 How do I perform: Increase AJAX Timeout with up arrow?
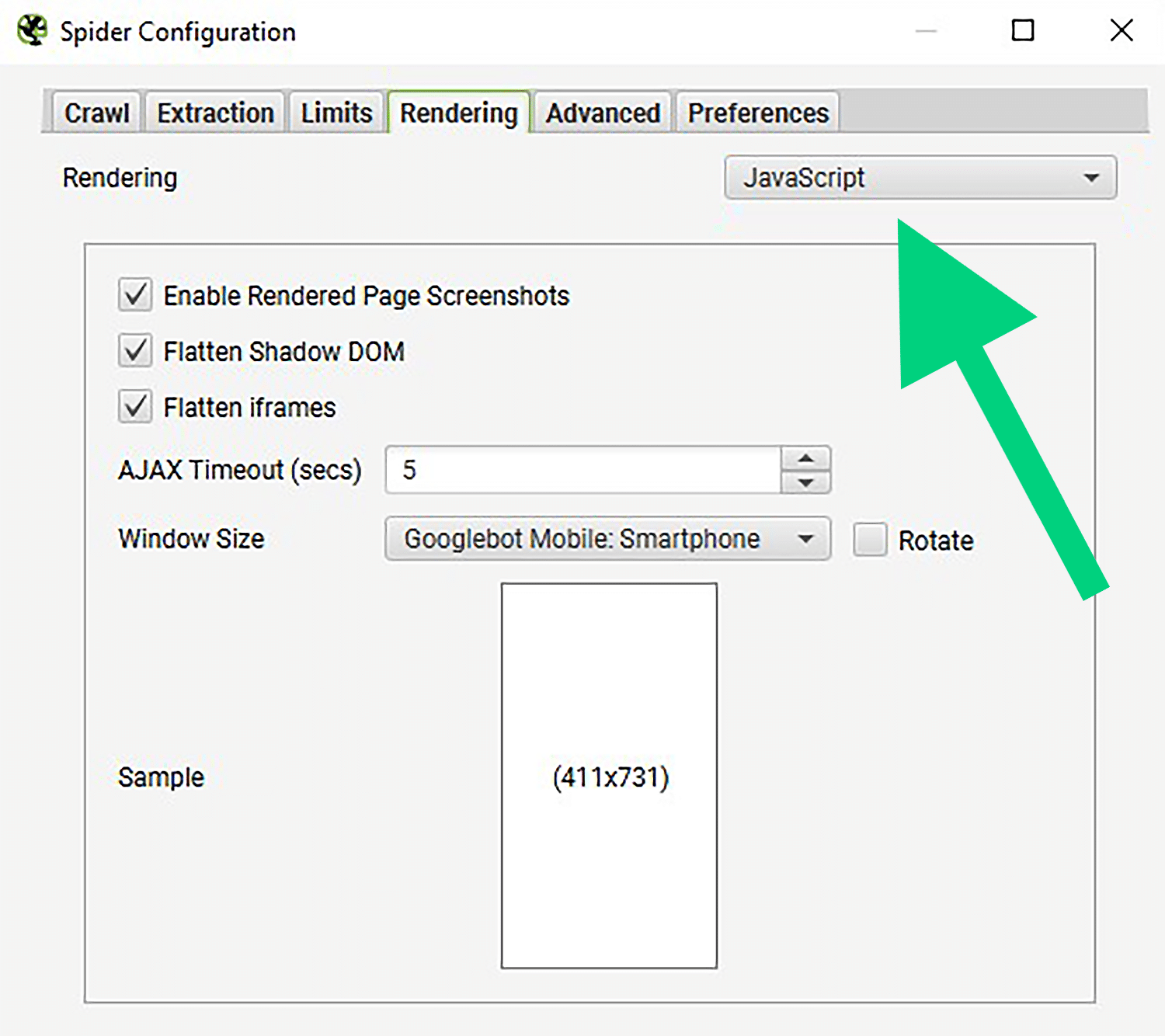click(x=806, y=458)
